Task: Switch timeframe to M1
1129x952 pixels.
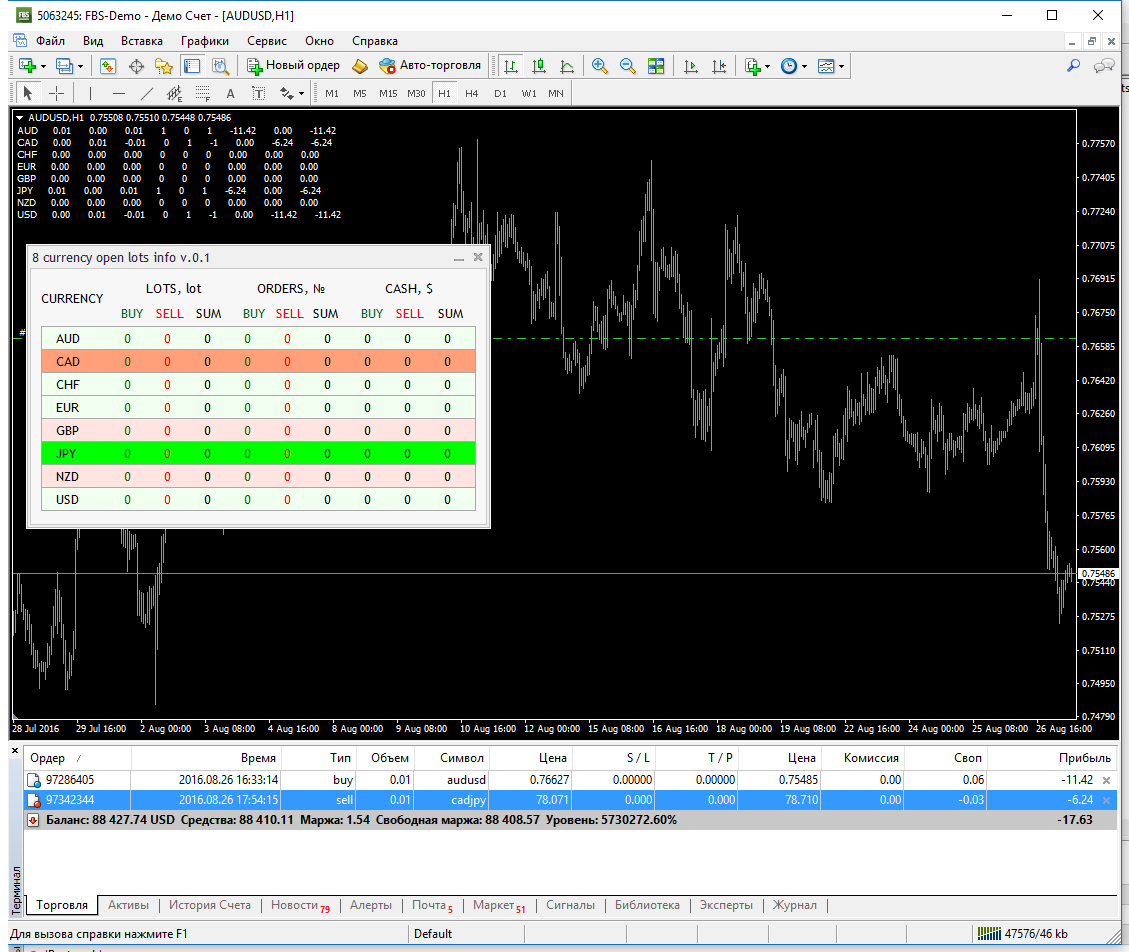Action: (332, 93)
